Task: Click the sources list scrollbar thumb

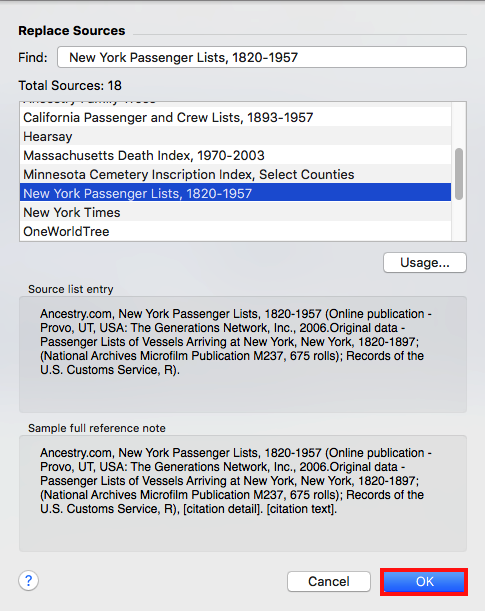Action: [x=459, y=174]
